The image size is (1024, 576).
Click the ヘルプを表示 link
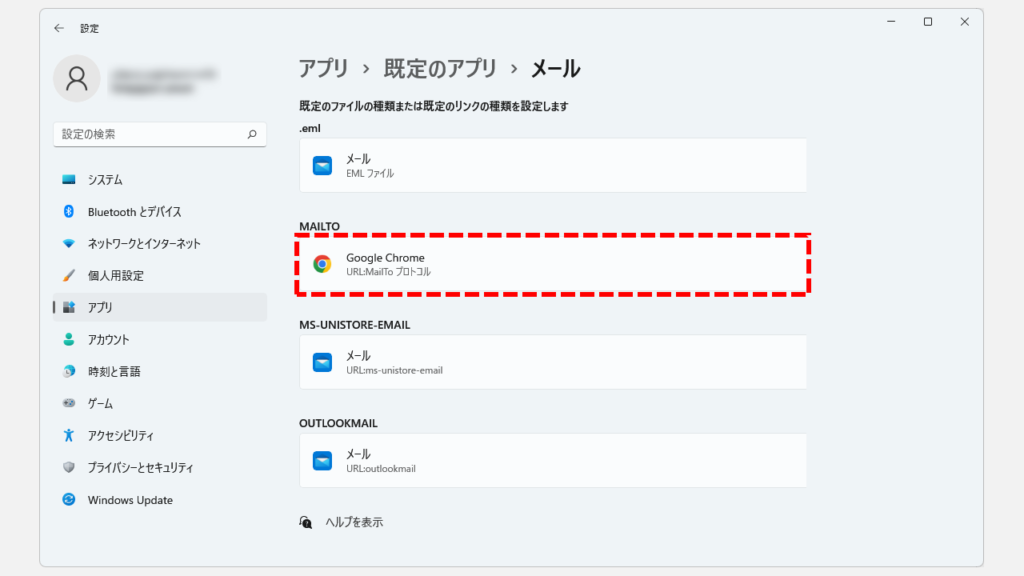pos(353,522)
